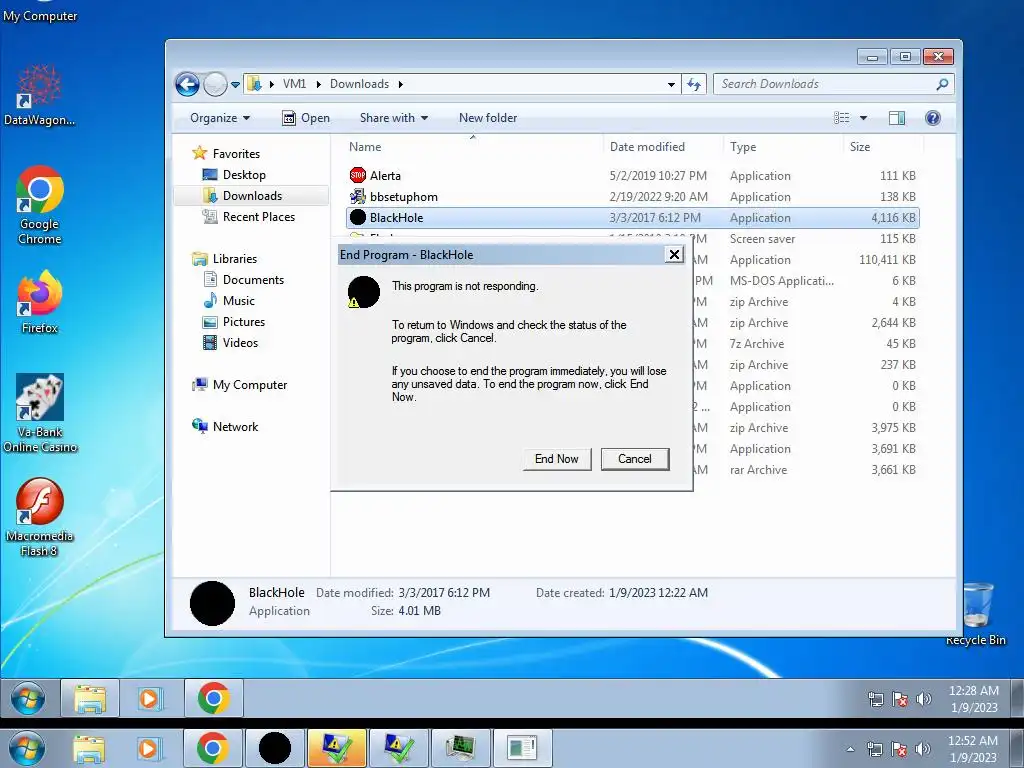Screen dimensions: 1024x768
Task: Select Downloads in the navigation pane
Action: tap(252, 195)
